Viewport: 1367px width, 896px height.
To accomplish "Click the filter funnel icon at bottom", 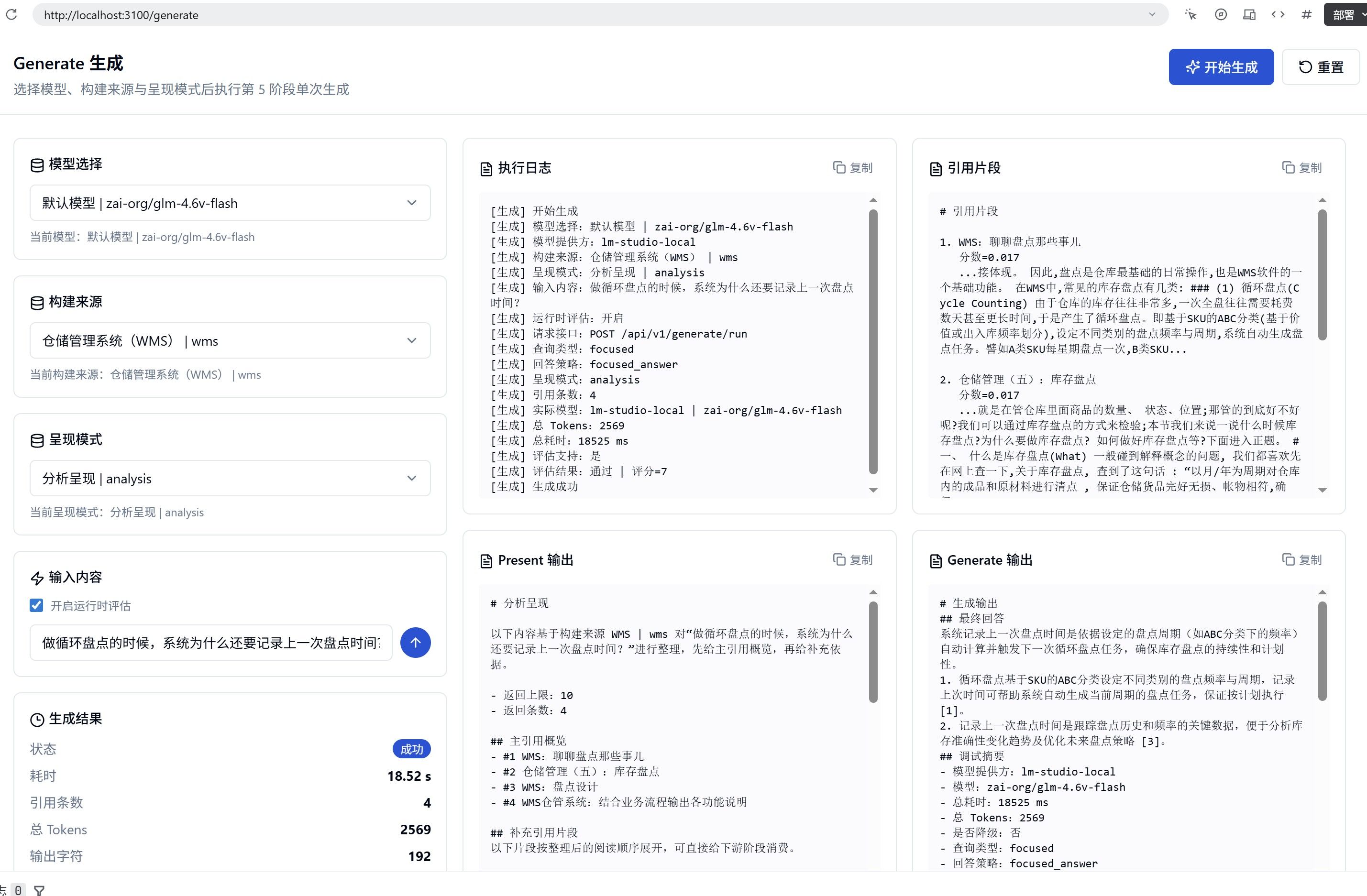I will 39,890.
